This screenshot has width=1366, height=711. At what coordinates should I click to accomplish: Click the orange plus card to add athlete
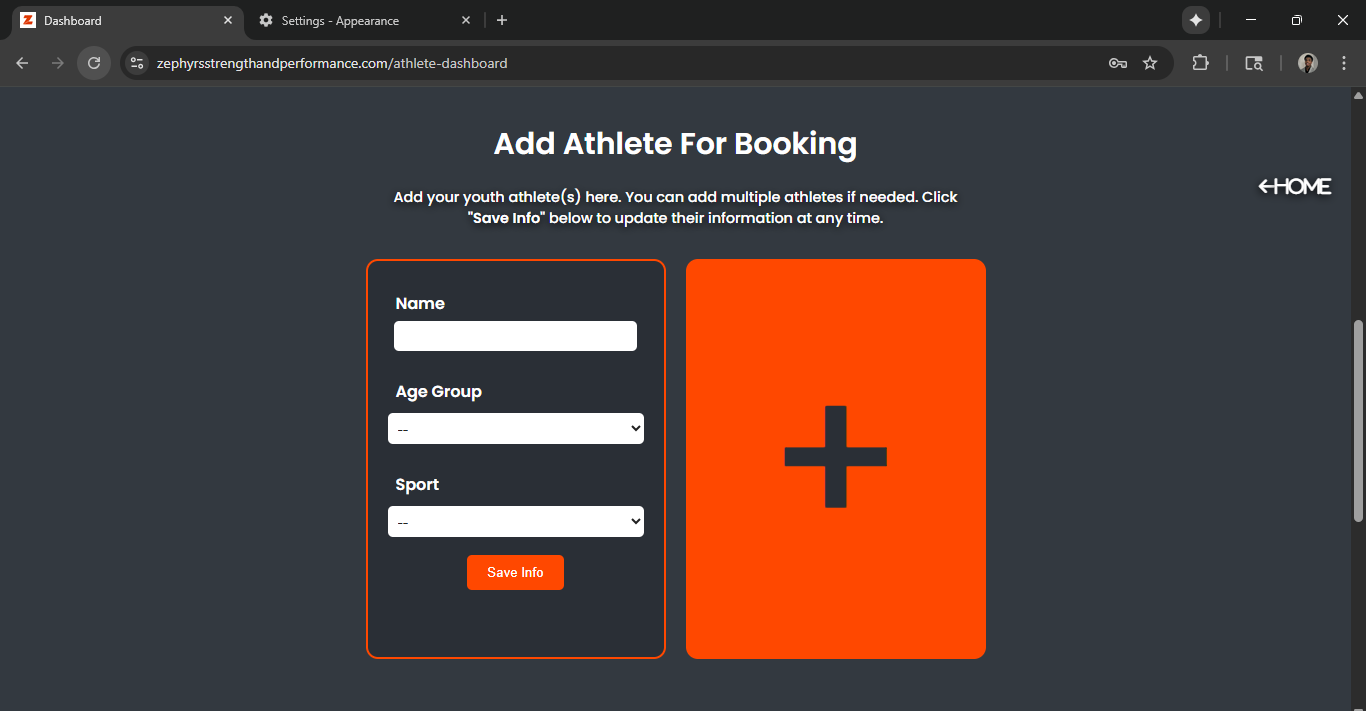[835, 458]
